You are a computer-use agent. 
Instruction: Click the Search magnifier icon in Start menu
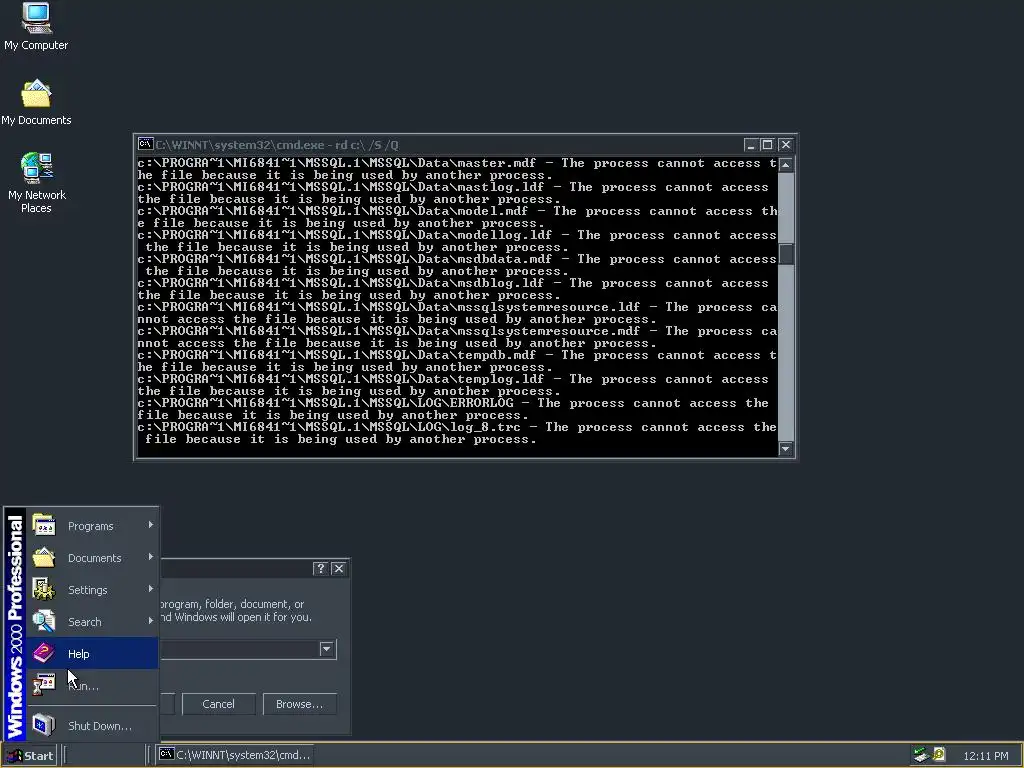pyautogui.click(x=44, y=621)
